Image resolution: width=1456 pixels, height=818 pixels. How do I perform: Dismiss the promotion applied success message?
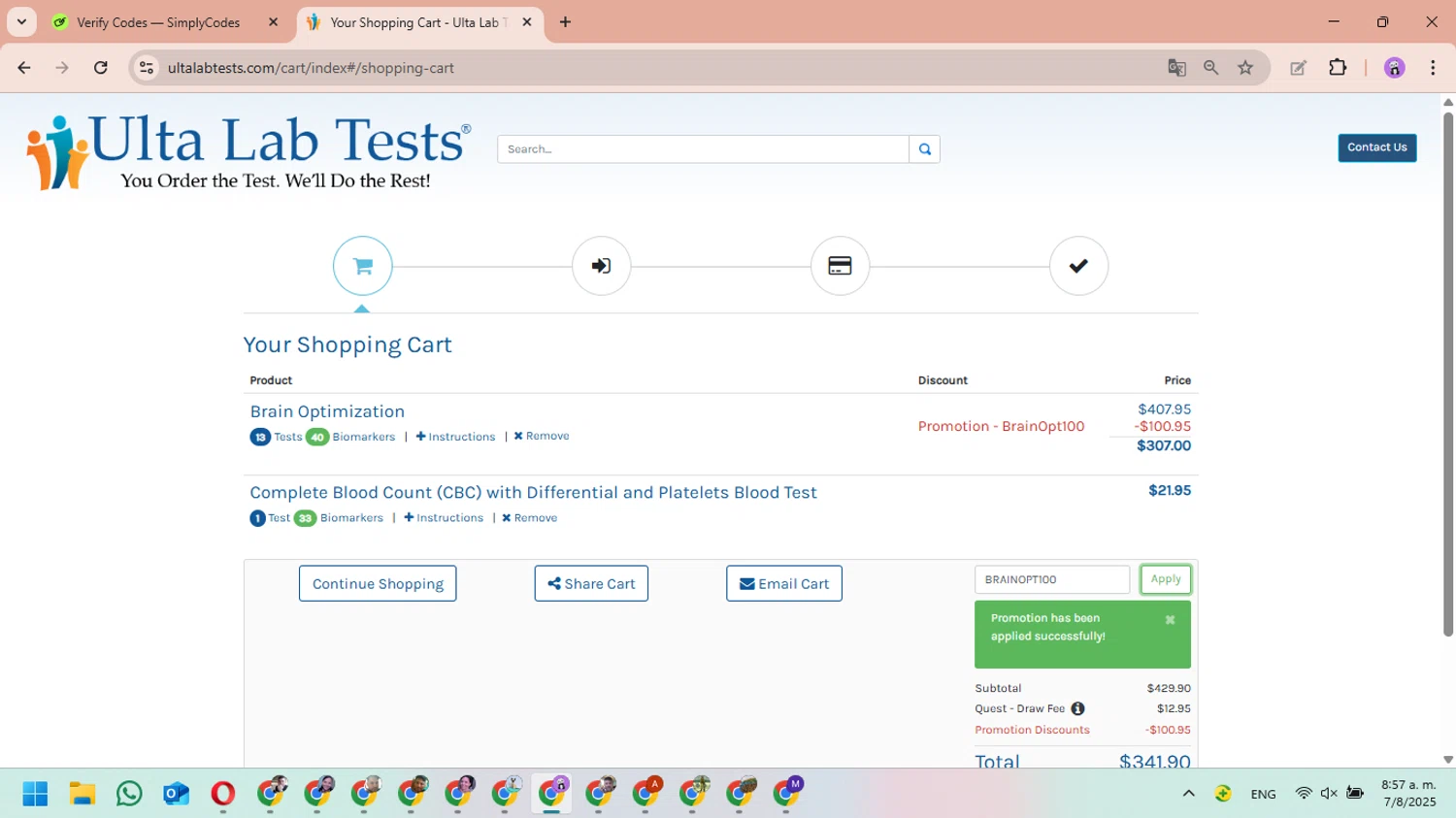pos(1170,620)
